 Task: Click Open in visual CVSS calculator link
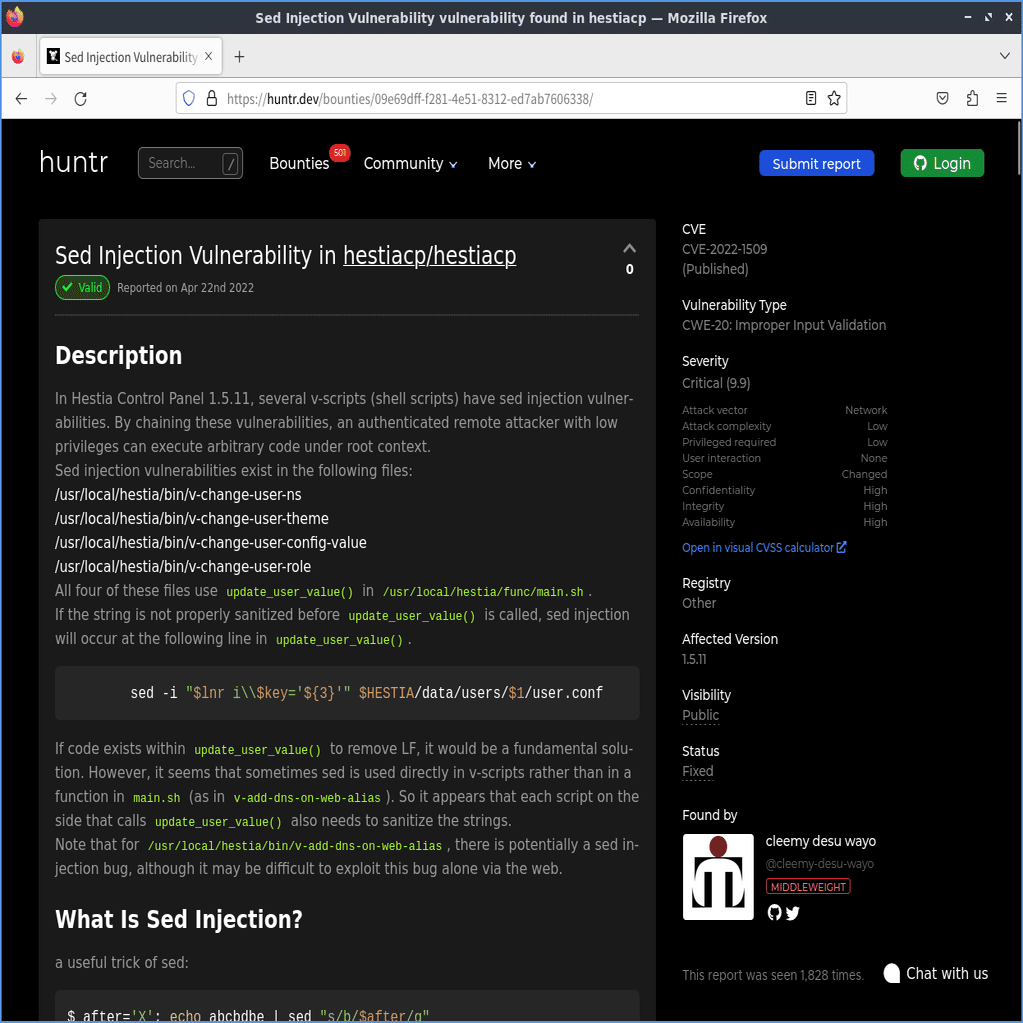[764, 547]
